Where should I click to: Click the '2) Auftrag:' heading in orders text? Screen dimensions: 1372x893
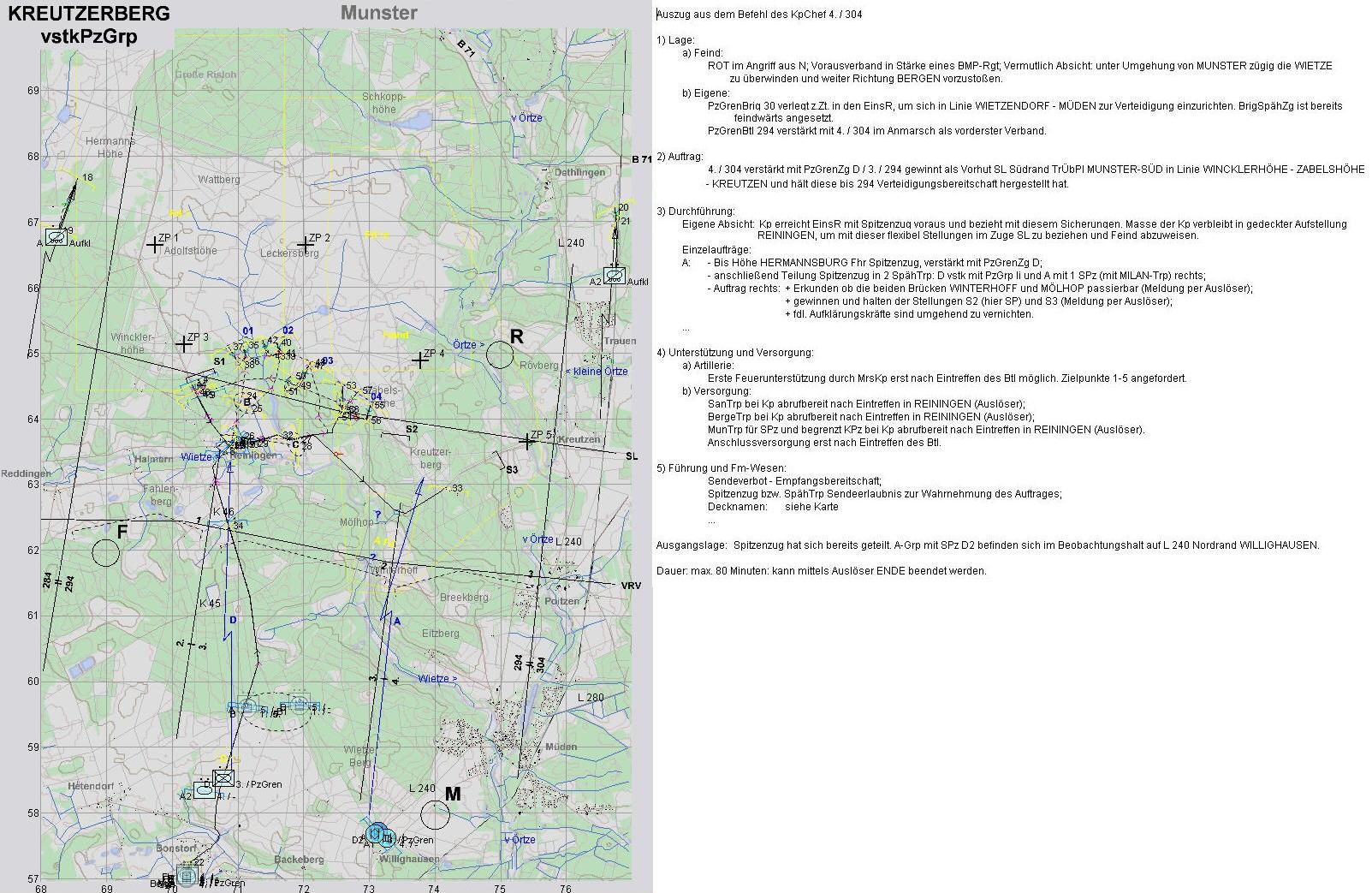(680, 157)
